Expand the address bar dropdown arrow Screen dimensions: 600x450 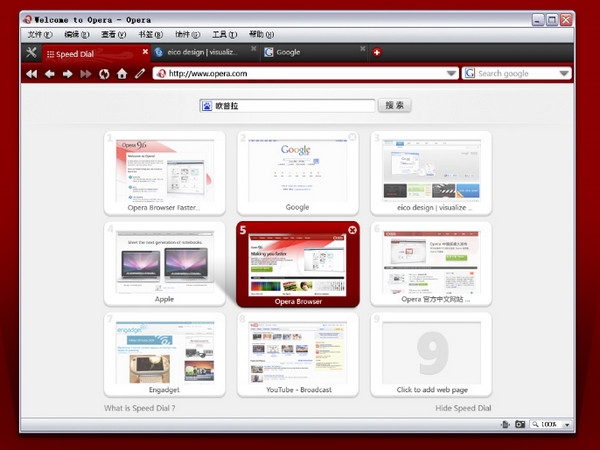click(x=452, y=73)
